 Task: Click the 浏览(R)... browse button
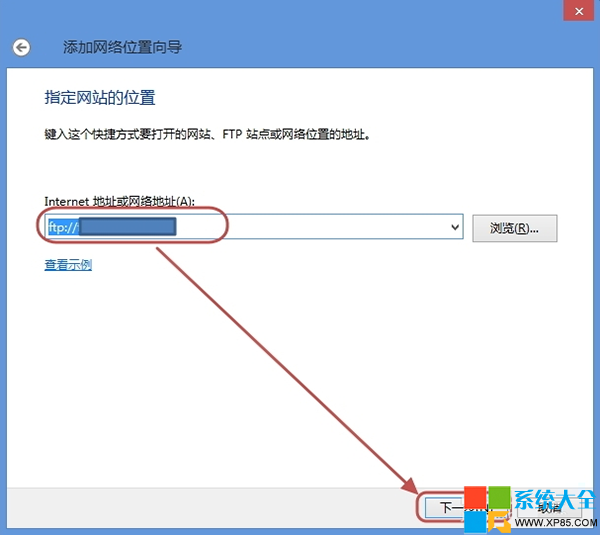click(515, 228)
